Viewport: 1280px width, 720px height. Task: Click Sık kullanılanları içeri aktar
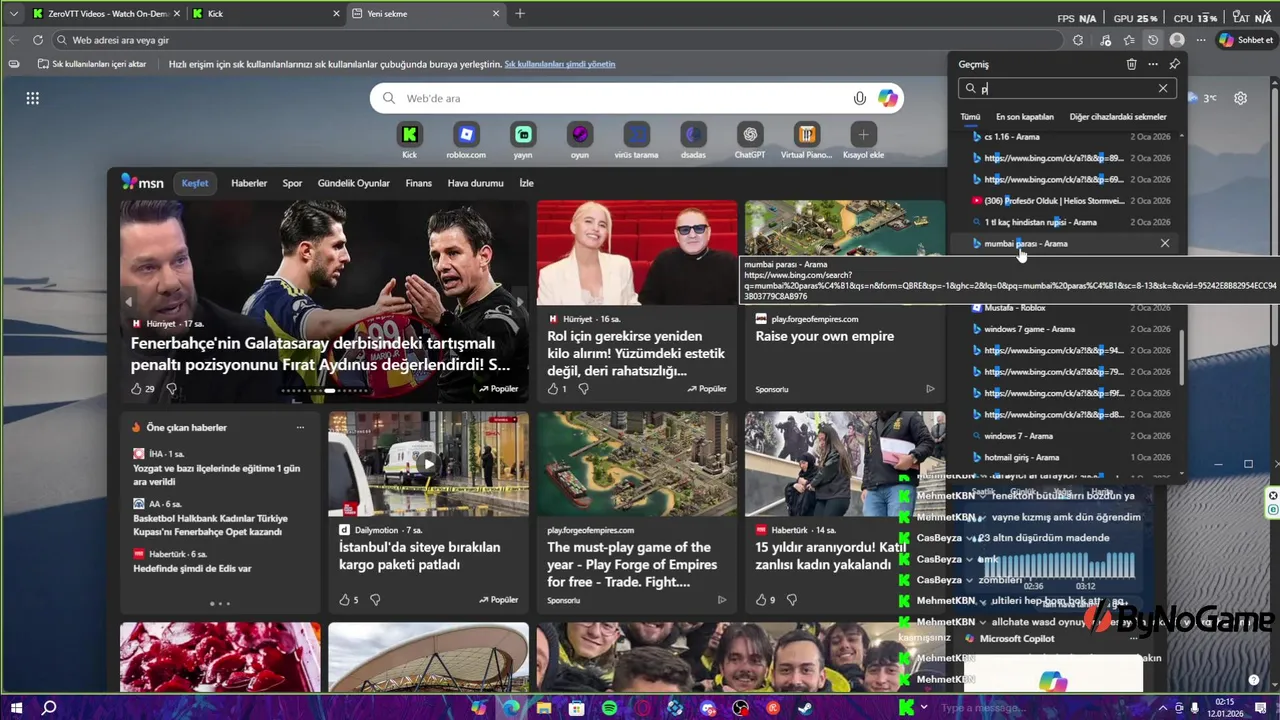91,64
